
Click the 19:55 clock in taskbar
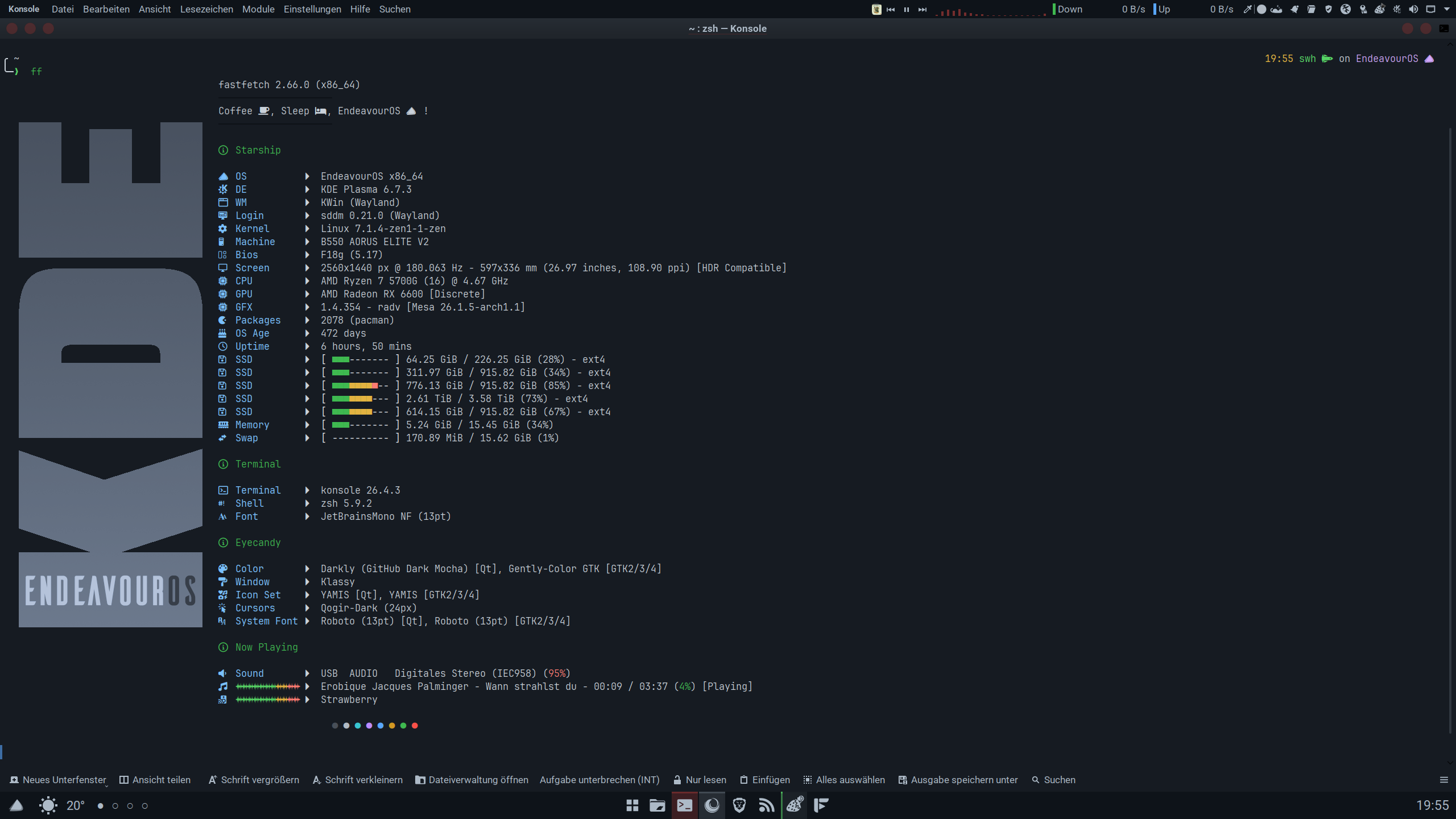tap(1432, 805)
